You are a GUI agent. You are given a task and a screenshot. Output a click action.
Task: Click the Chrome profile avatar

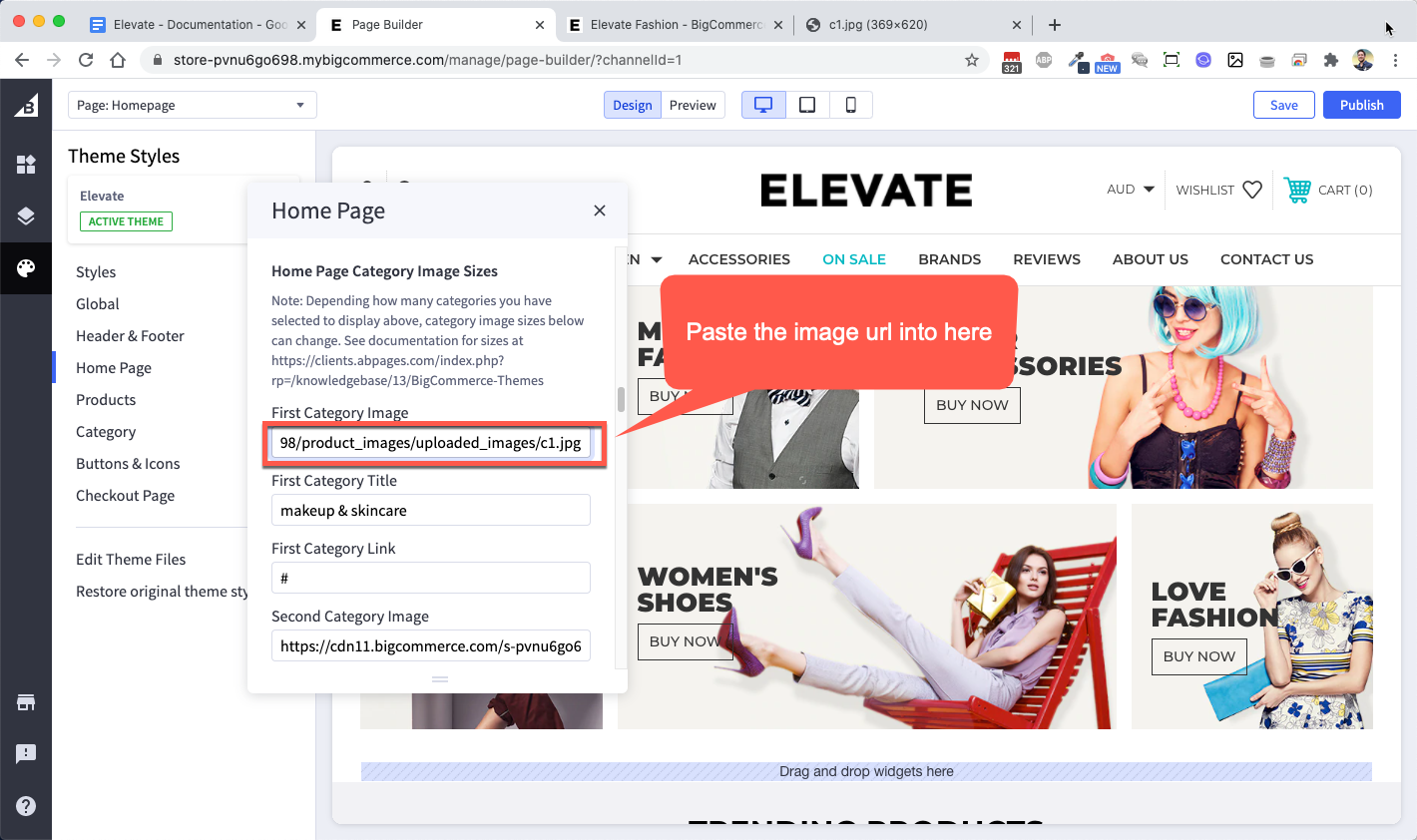tap(1363, 60)
